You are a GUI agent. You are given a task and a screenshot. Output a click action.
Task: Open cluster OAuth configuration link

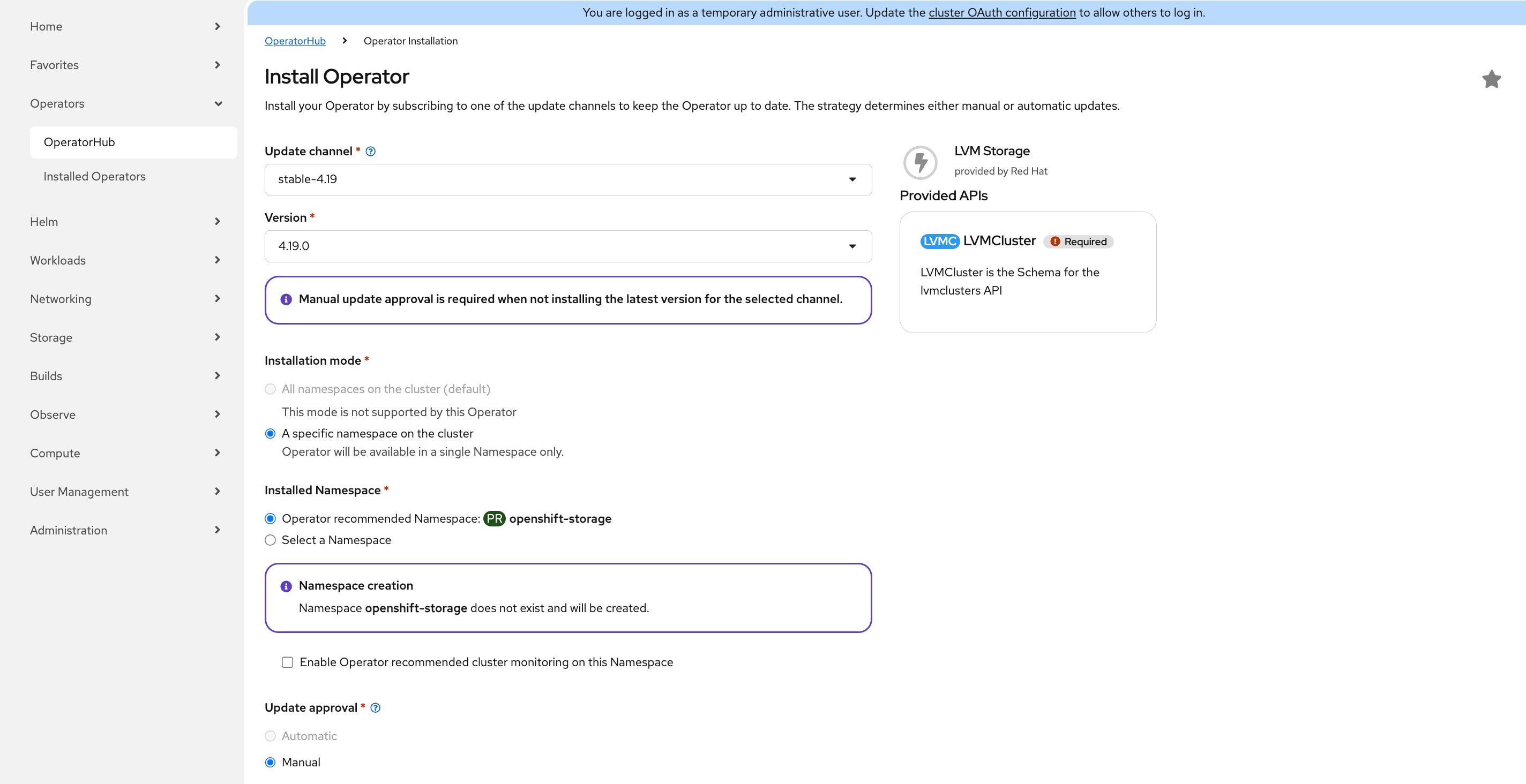(x=1002, y=12)
